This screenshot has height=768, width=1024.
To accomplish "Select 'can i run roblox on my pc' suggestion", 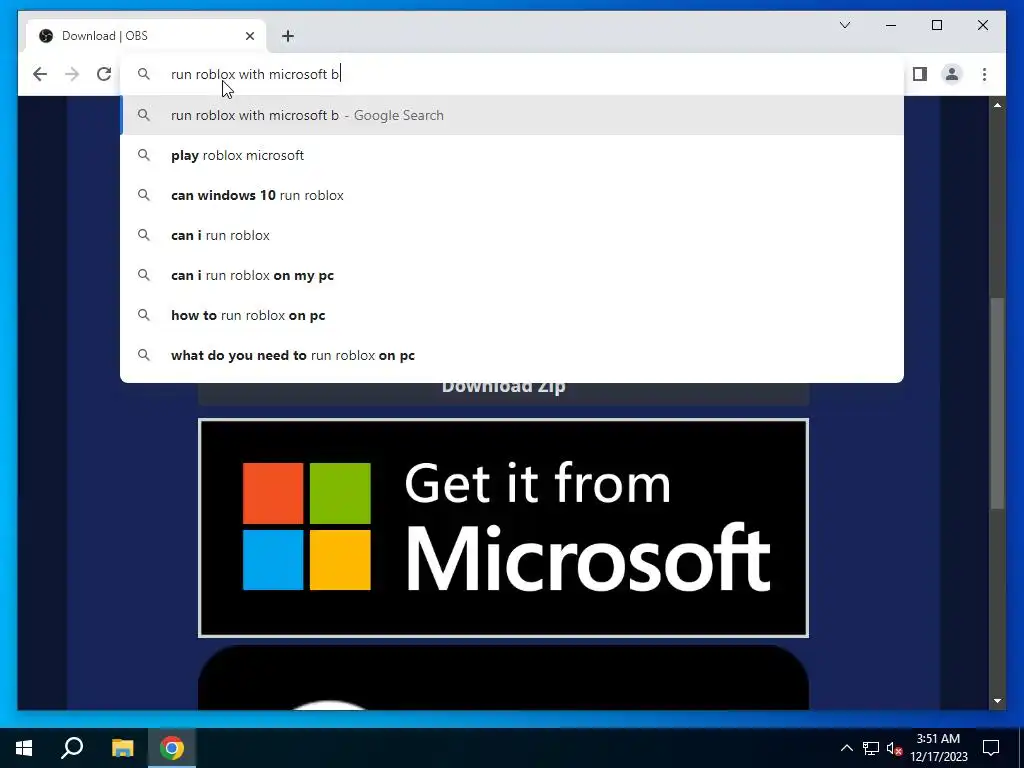I will 513,275.
